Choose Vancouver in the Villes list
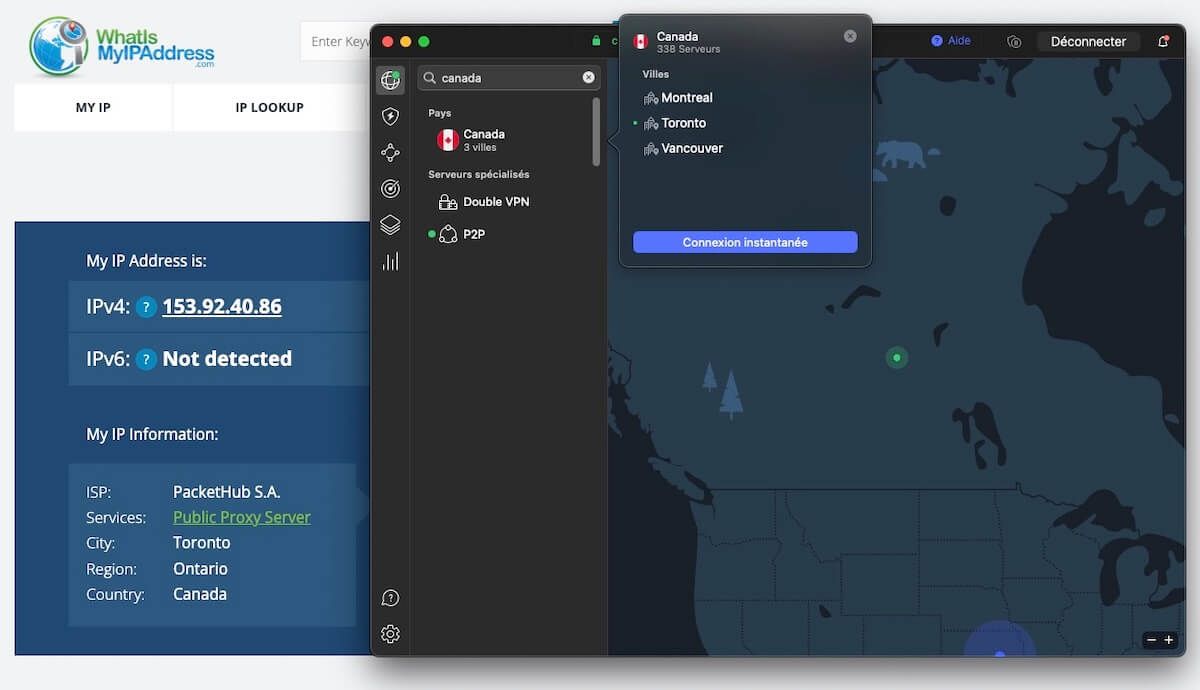 (691, 148)
